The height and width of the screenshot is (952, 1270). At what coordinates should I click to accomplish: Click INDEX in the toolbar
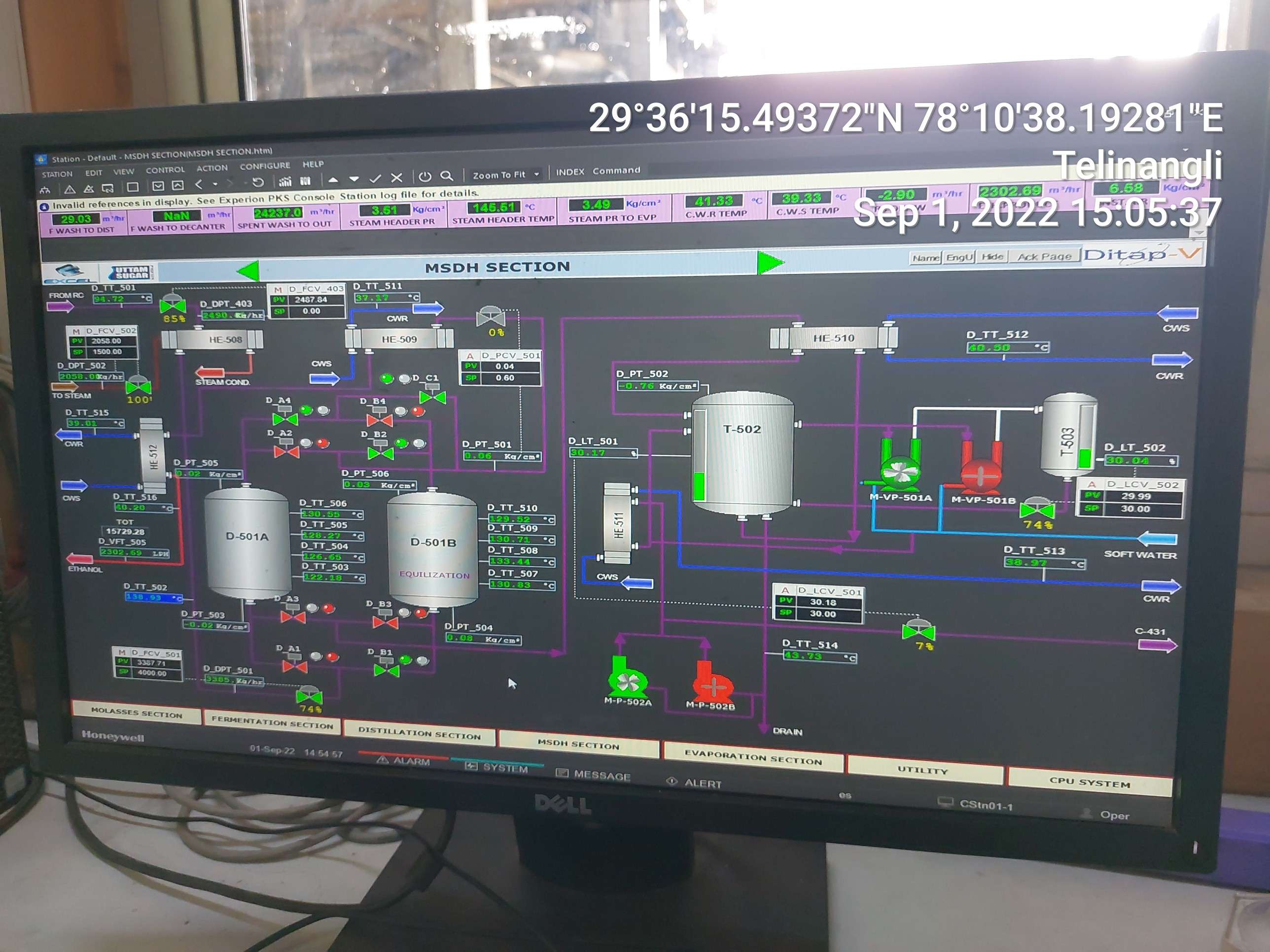tap(569, 171)
